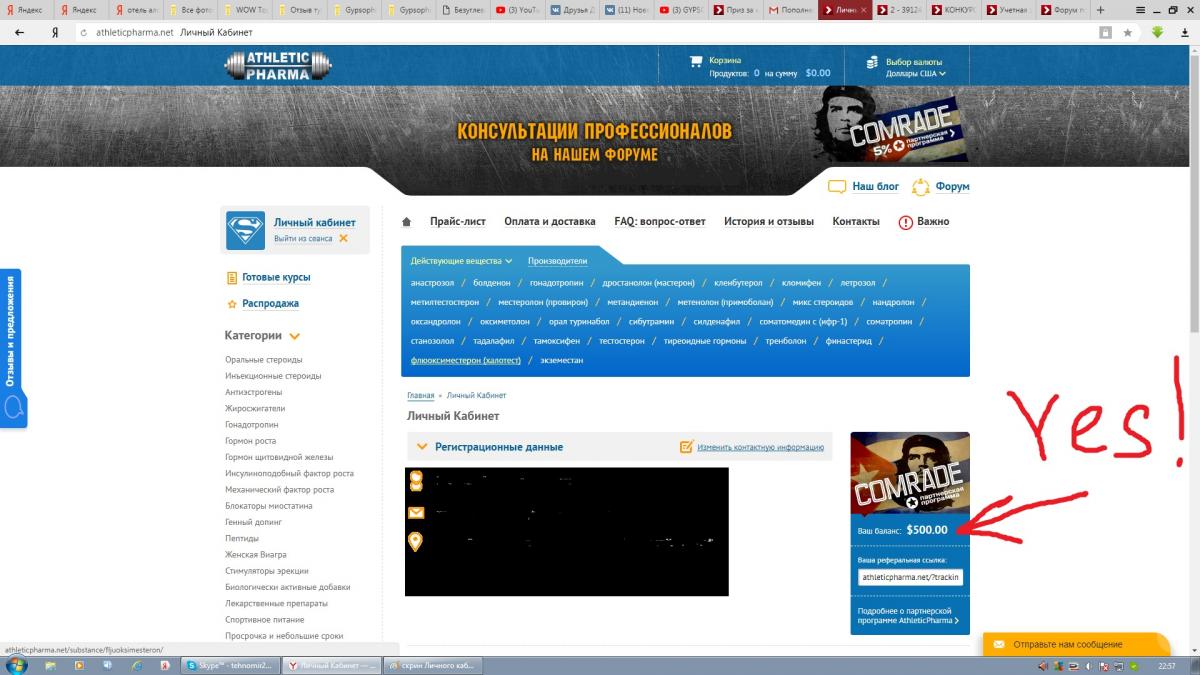The width and height of the screenshot is (1200, 675).
Task: Click the home icon in the navigation bar
Action: click(x=407, y=222)
